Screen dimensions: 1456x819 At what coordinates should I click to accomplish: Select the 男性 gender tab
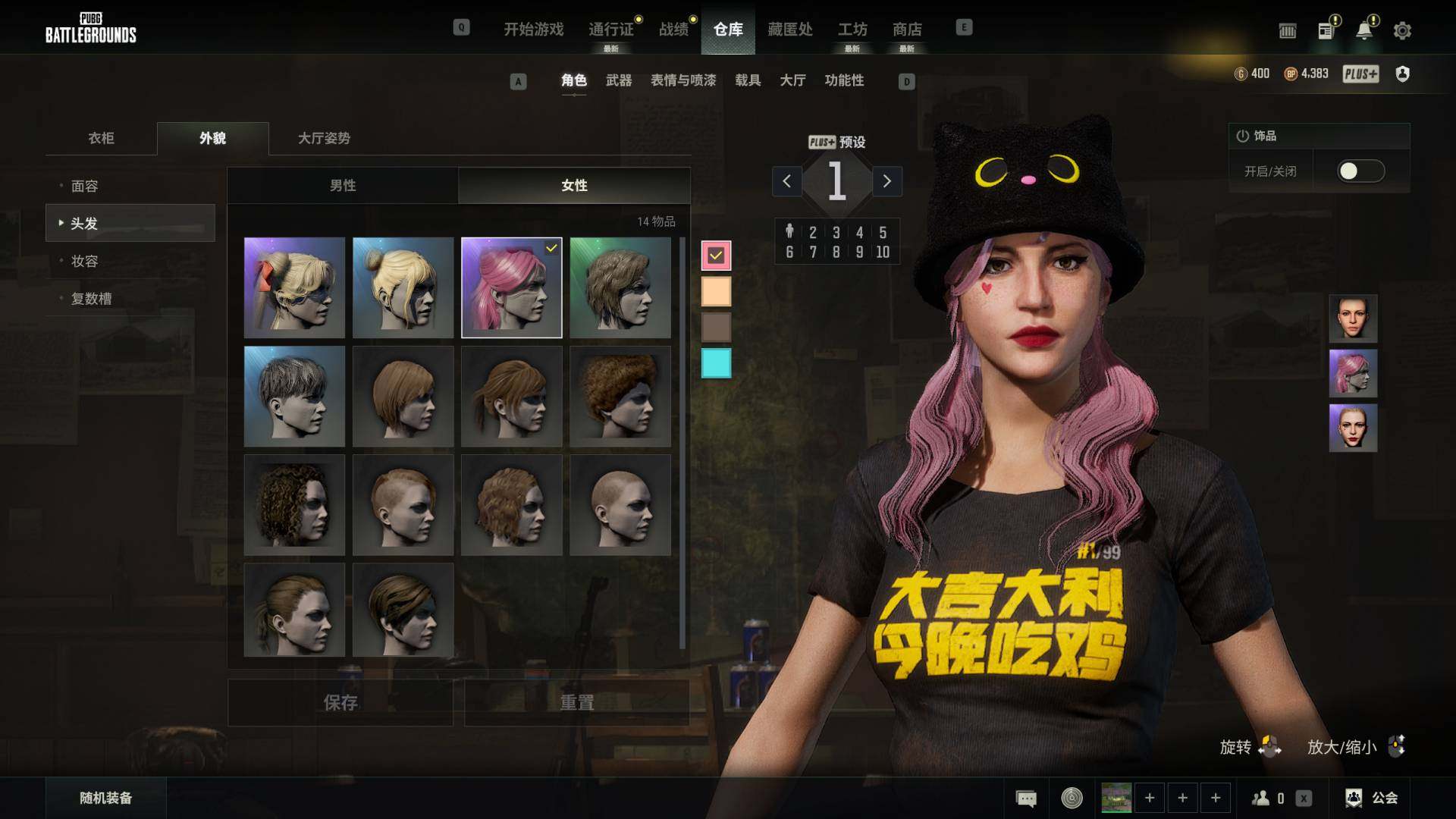343,185
